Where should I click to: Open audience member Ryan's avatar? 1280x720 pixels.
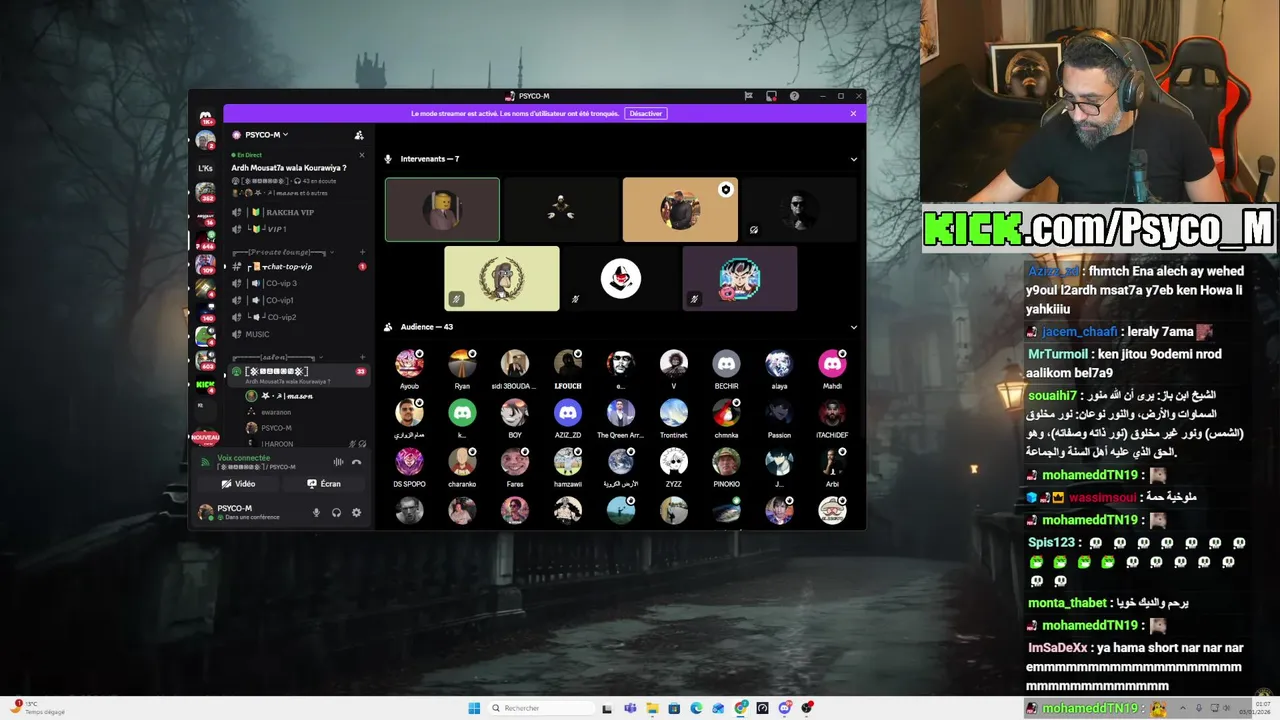(462, 363)
